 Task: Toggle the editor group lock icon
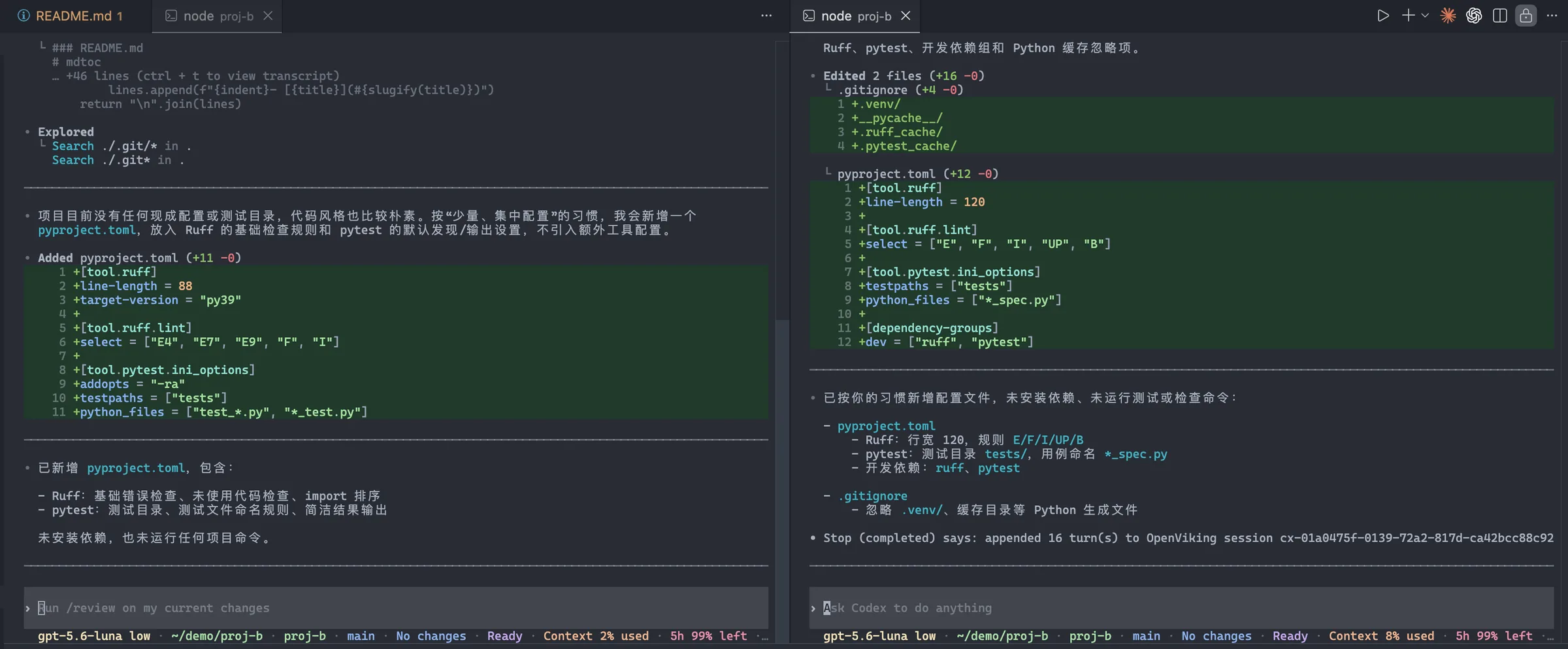coord(1526,16)
